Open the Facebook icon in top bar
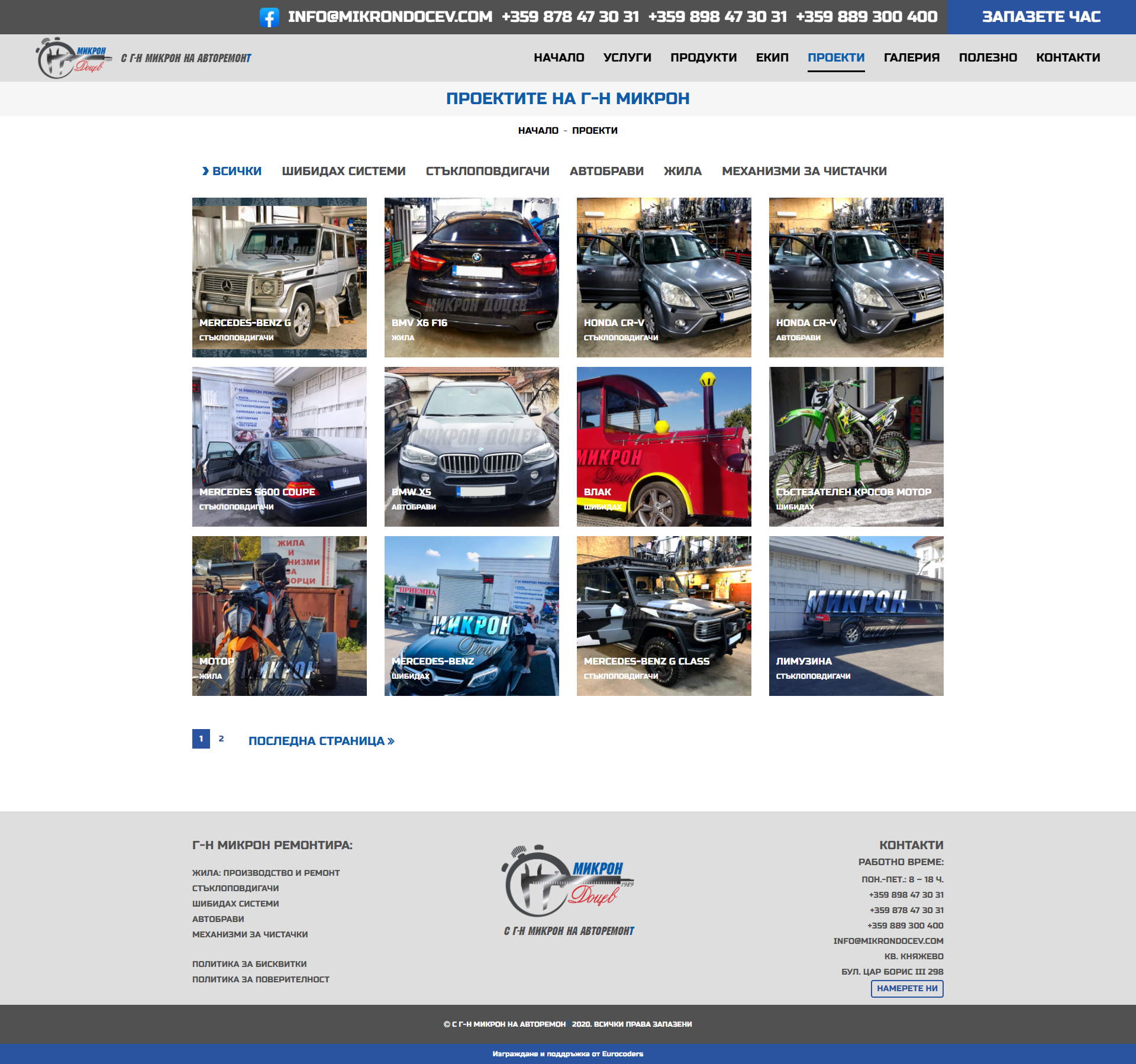1136x1064 pixels. 269,17
